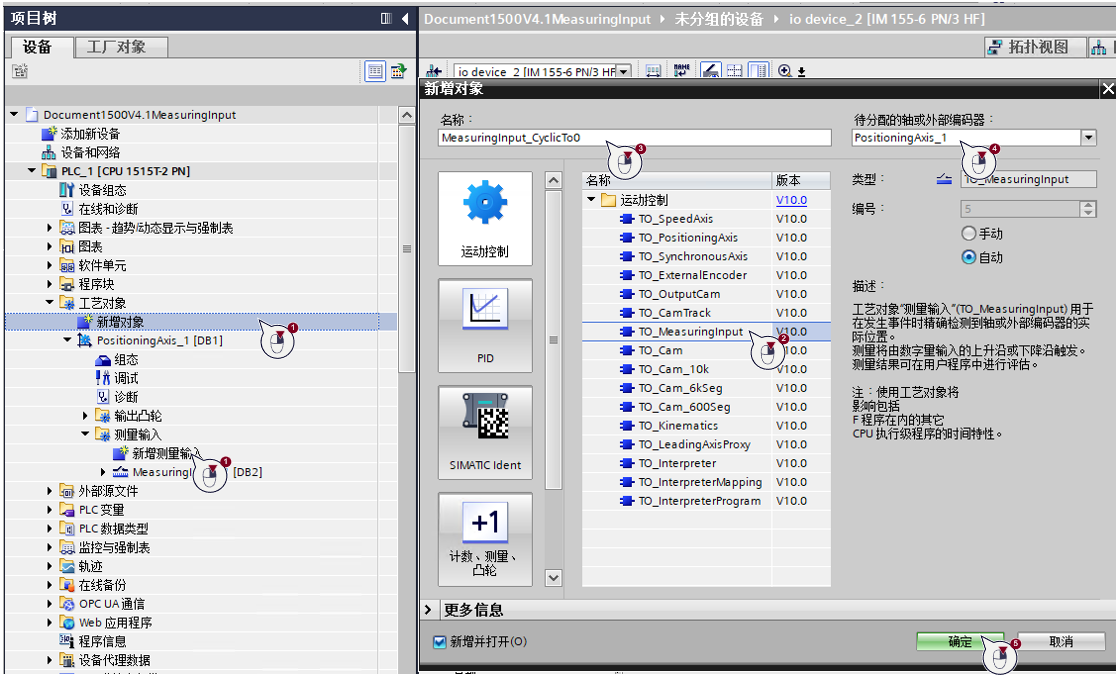This screenshot has height=680, width=1116.
Task: Expand 输出凸轮 tree node
Action: (x=85, y=416)
